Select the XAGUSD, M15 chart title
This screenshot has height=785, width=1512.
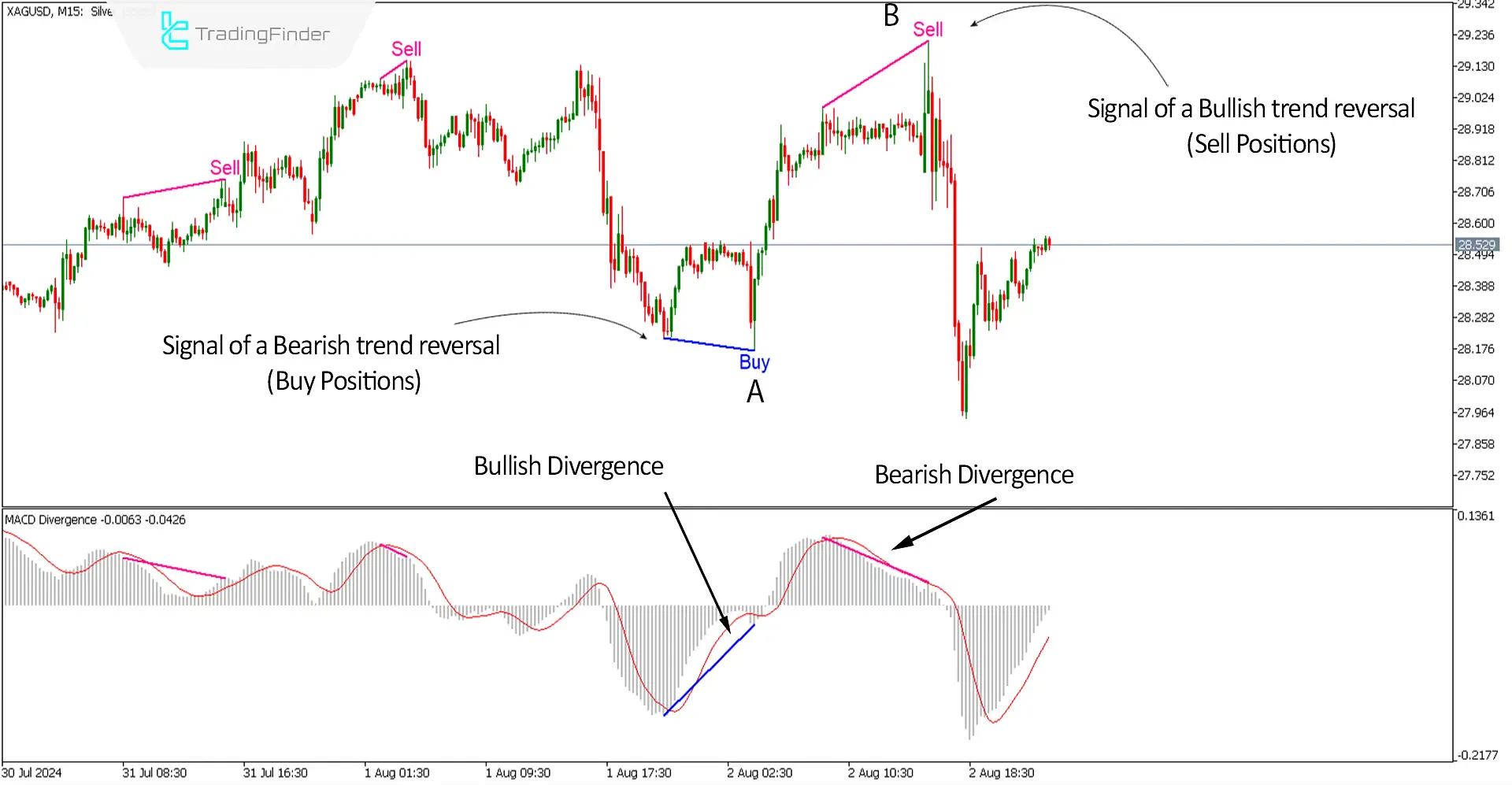44,12
